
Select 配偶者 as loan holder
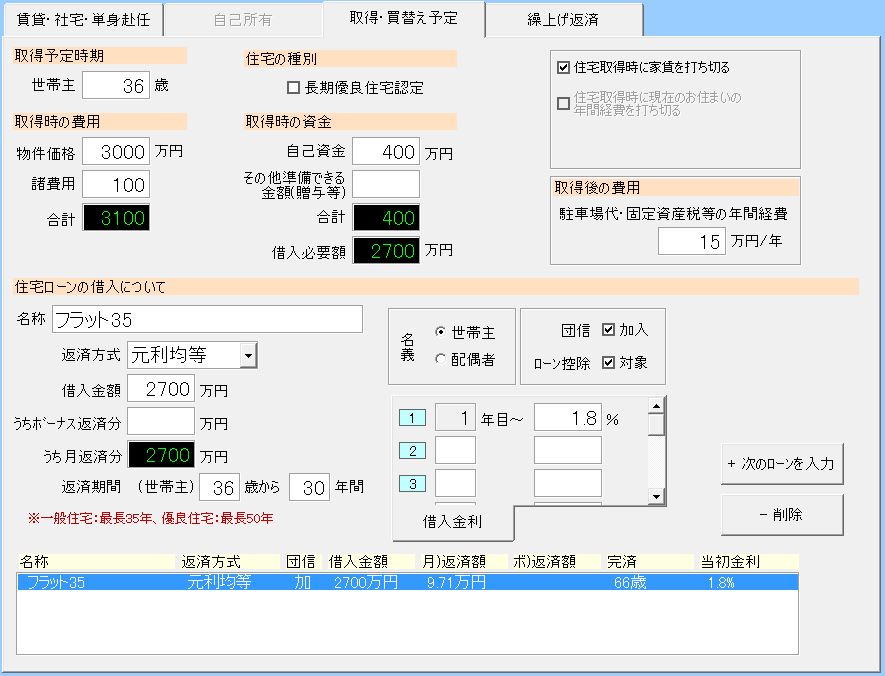(440, 359)
